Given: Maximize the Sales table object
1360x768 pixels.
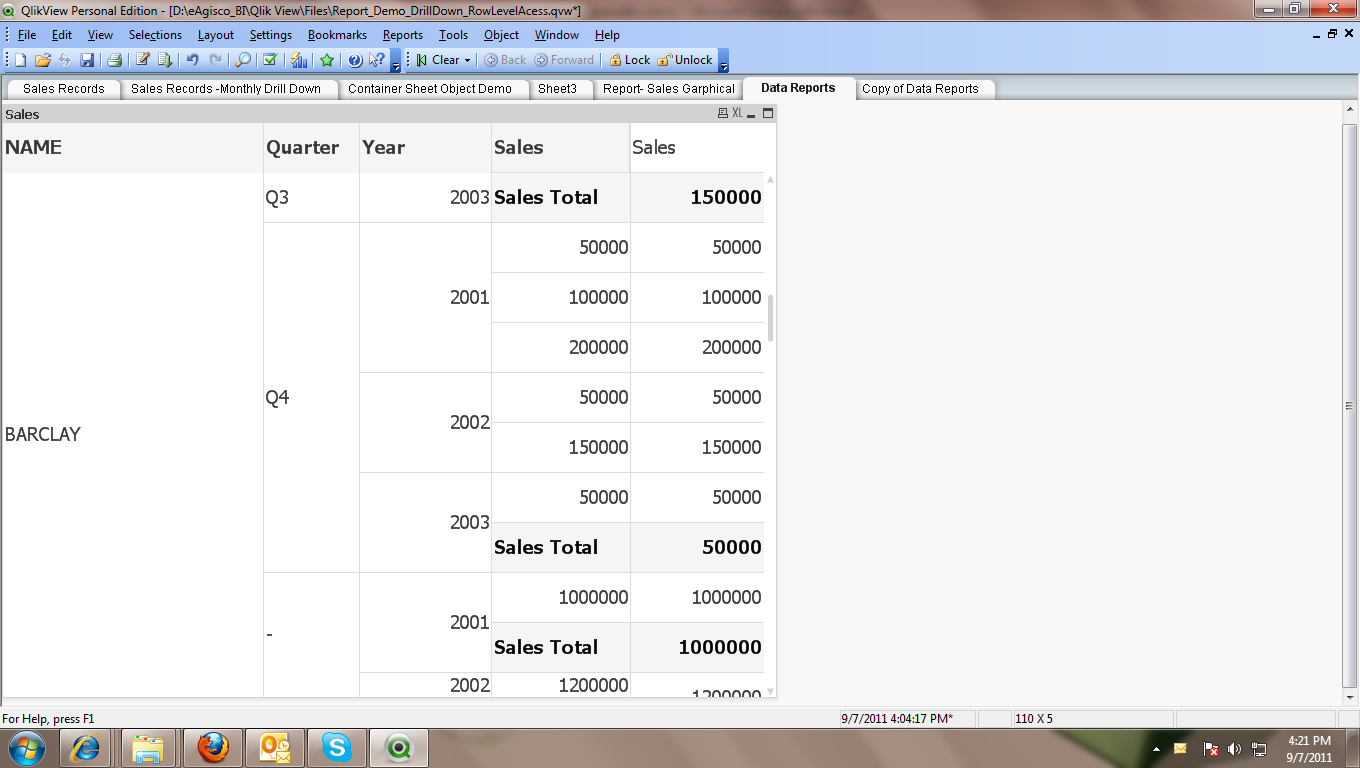Looking at the screenshot, I should coord(768,114).
